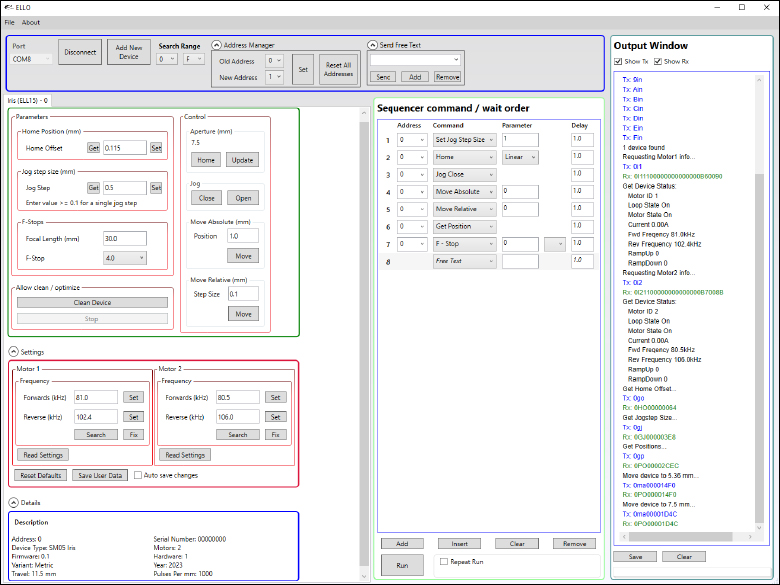The width and height of the screenshot is (780, 585).
Task: Toggle the Show Tx checkbox
Action: pyautogui.click(x=617, y=62)
